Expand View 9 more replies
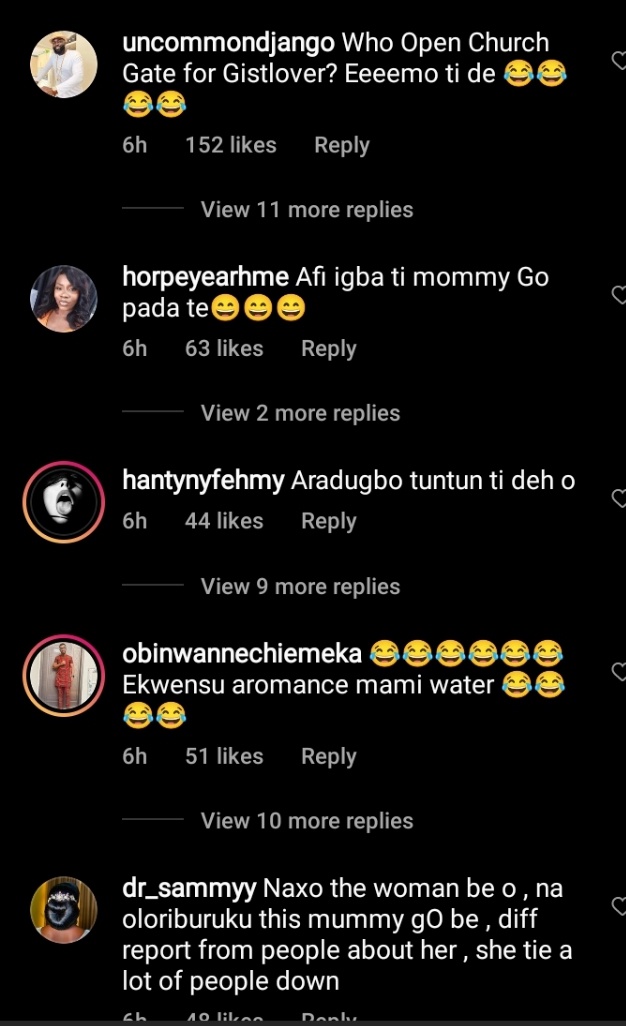Viewport: 626px width, 1026px height. 300,587
